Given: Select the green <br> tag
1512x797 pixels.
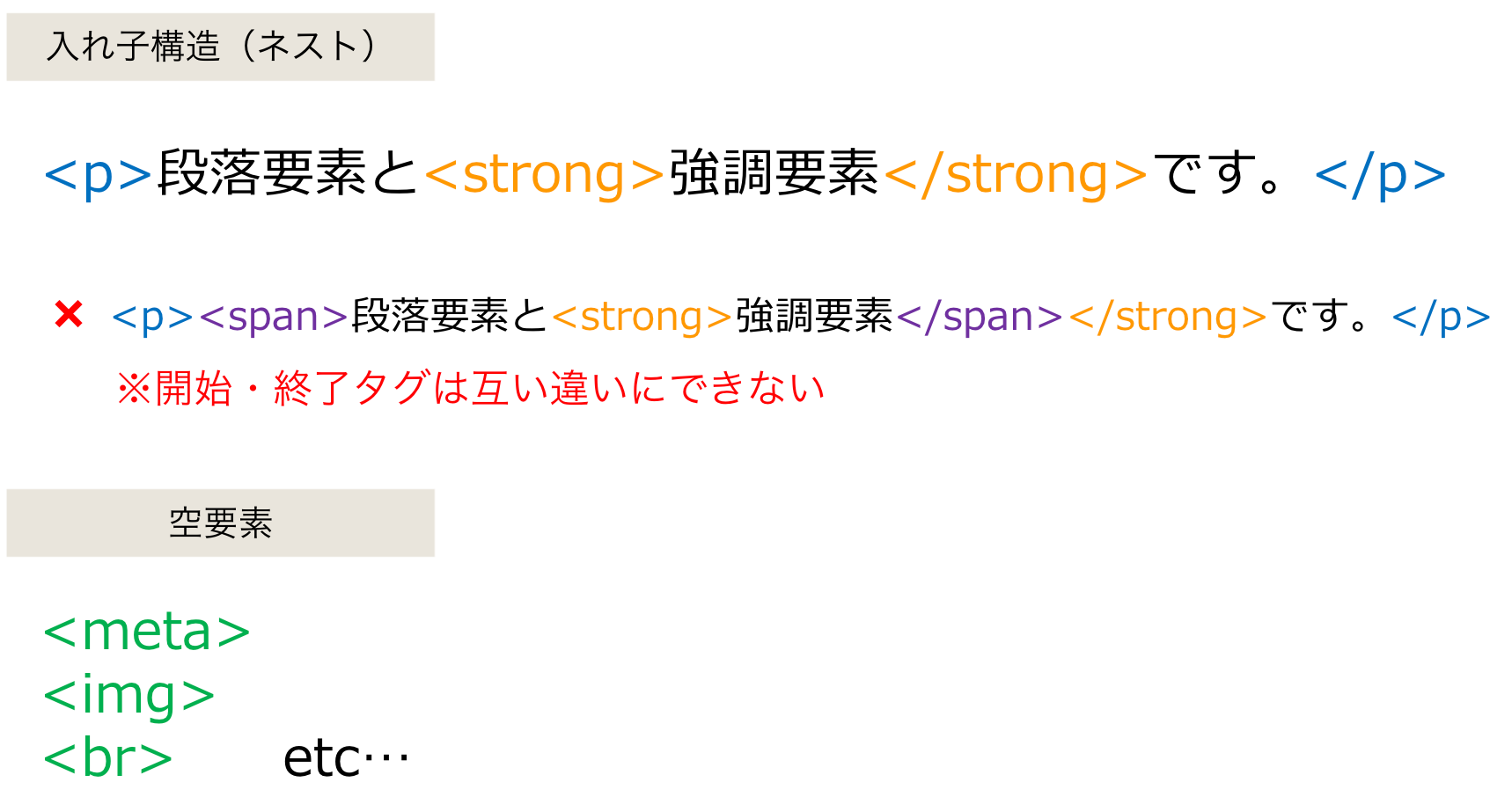Looking at the screenshot, I should (x=108, y=757).
